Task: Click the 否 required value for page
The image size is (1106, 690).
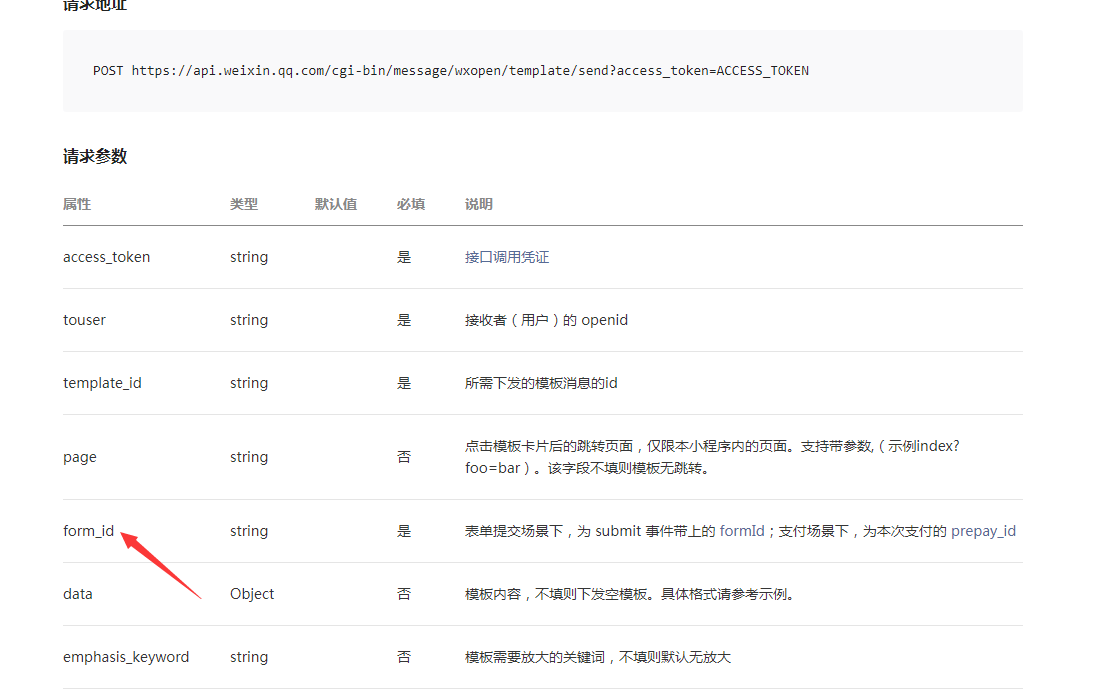Action: [403, 457]
